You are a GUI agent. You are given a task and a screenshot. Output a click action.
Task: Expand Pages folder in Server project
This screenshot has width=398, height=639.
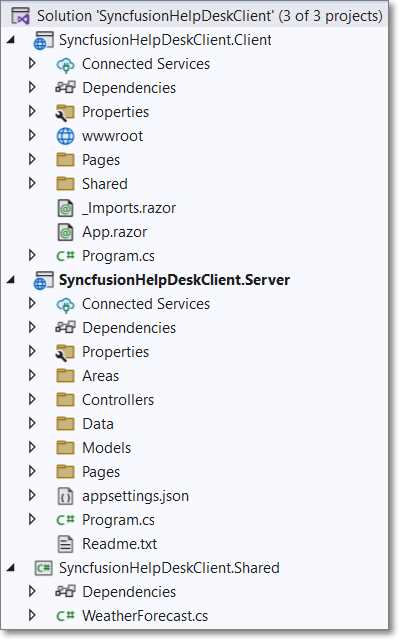32,472
